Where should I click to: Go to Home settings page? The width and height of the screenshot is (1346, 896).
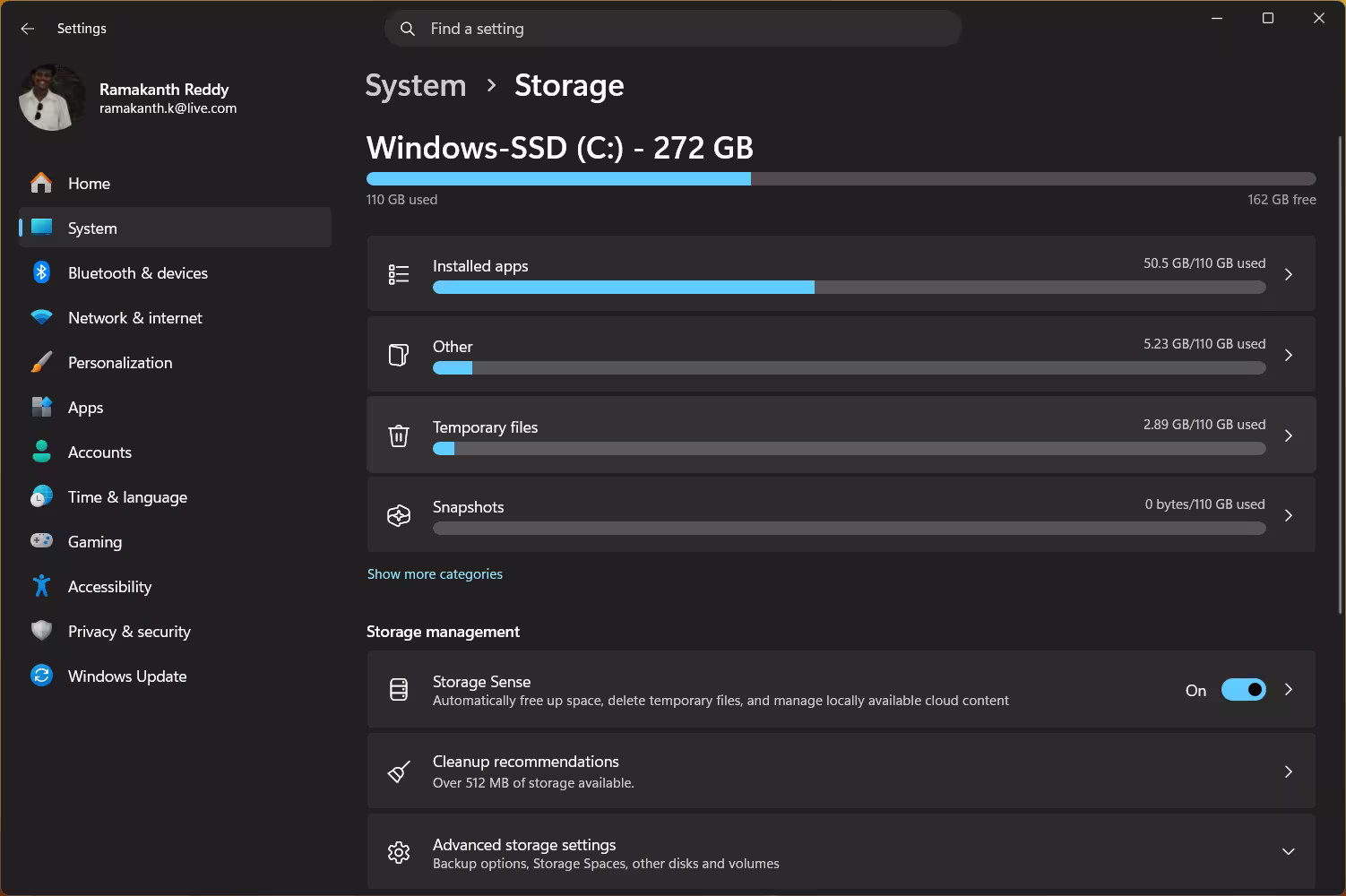click(175, 183)
